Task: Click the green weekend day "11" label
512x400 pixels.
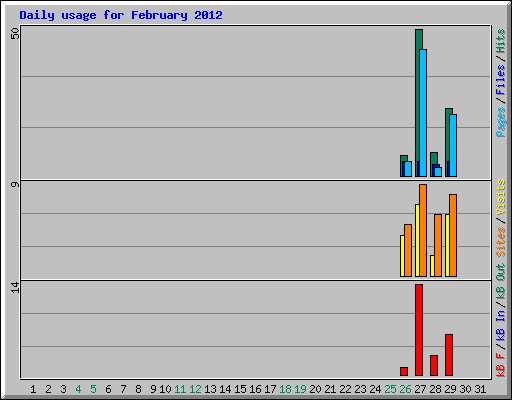Action: pos(180,389)
